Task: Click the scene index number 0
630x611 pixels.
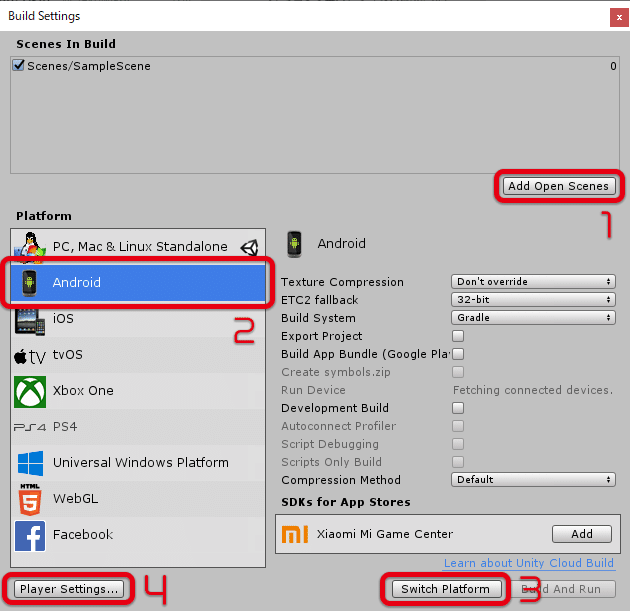Action: (613, 66)
